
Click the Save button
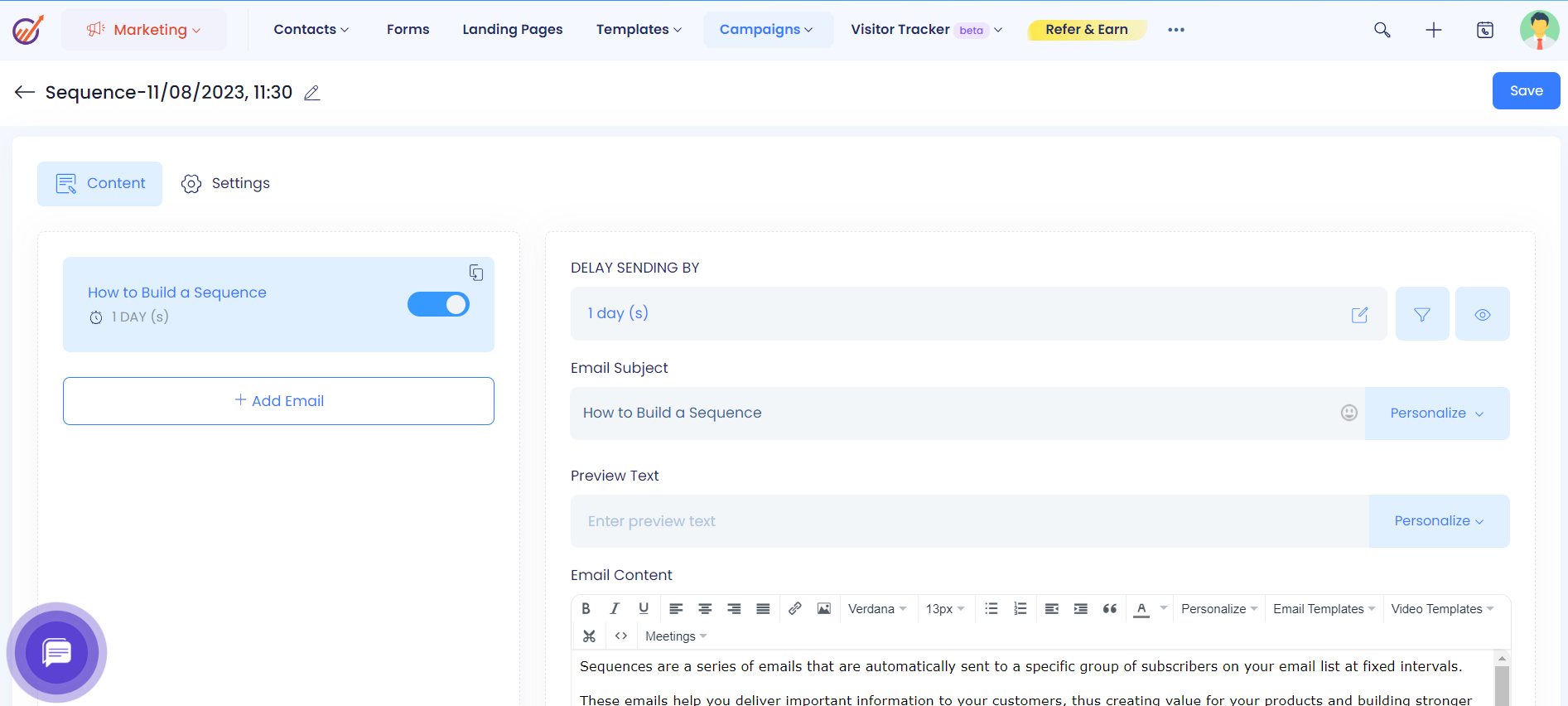point(1526,91)
